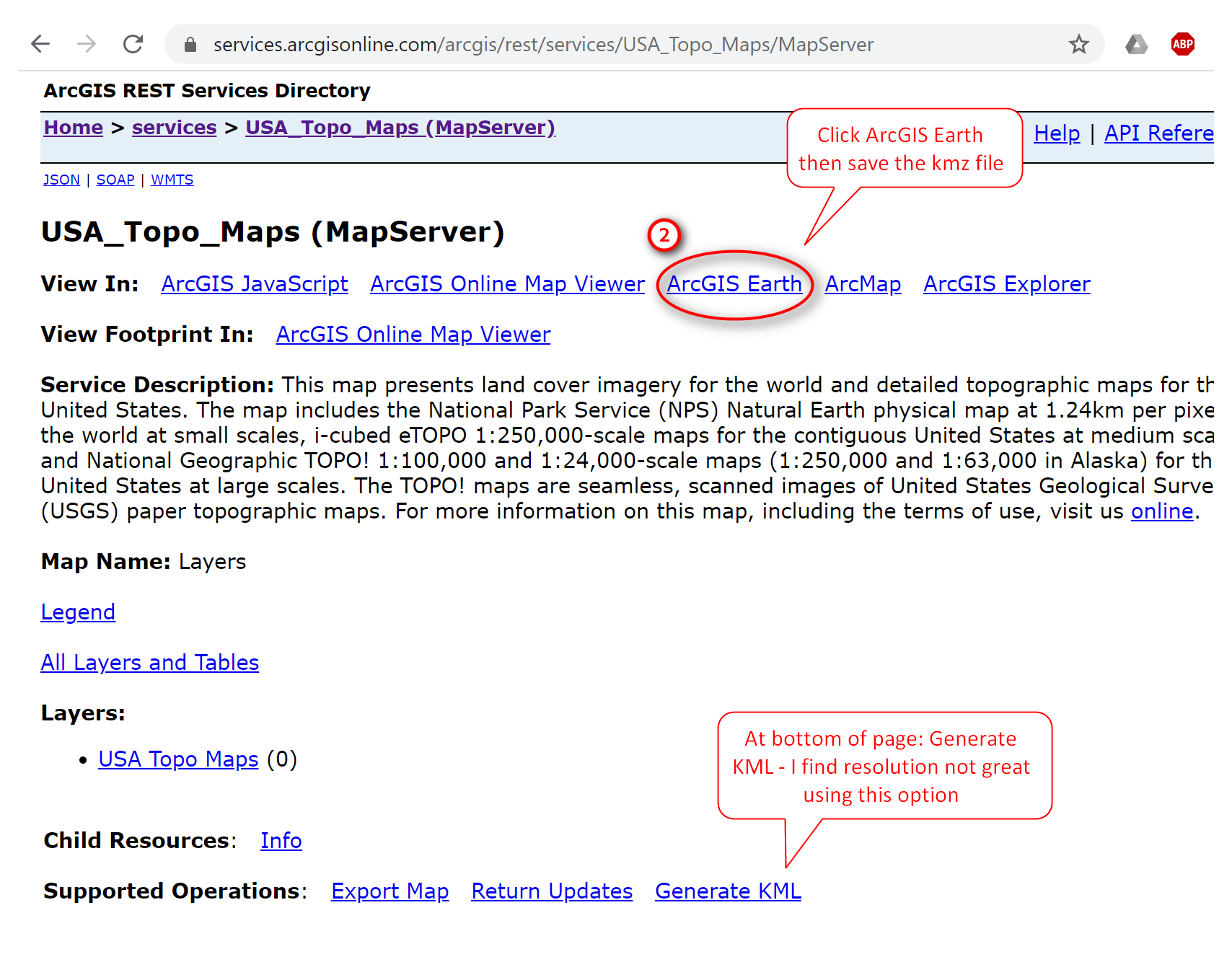Click the 'USA_Topo_Maps (MapServer)' page heading
This screenshot has width=1232, height=962.
pyautogui.click(x=273, y=232)
